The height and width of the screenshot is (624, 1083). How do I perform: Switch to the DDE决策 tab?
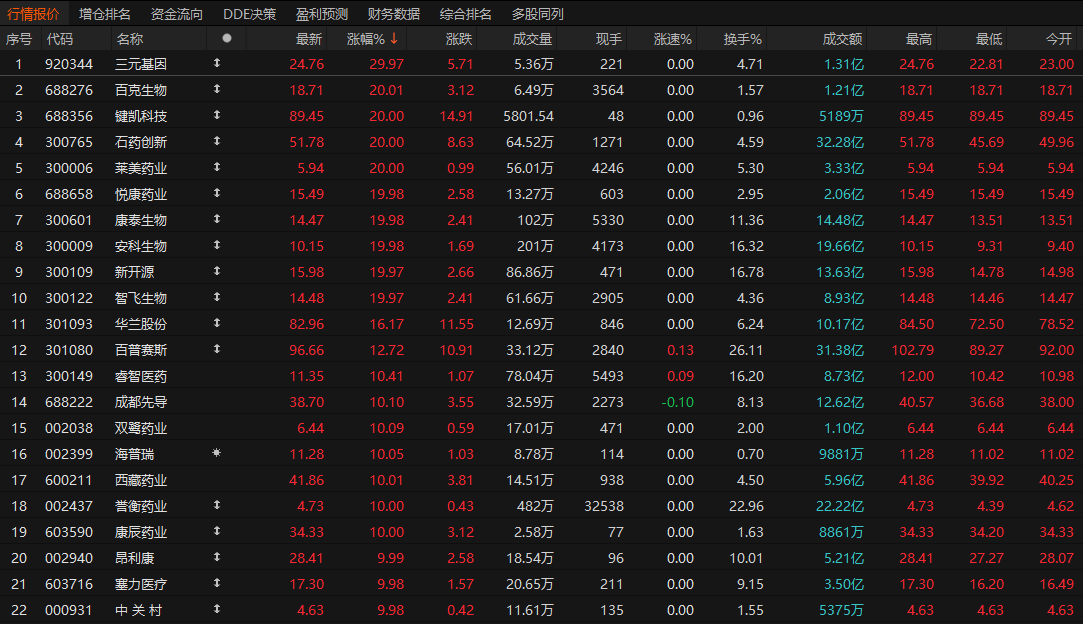tap(249, 14)
